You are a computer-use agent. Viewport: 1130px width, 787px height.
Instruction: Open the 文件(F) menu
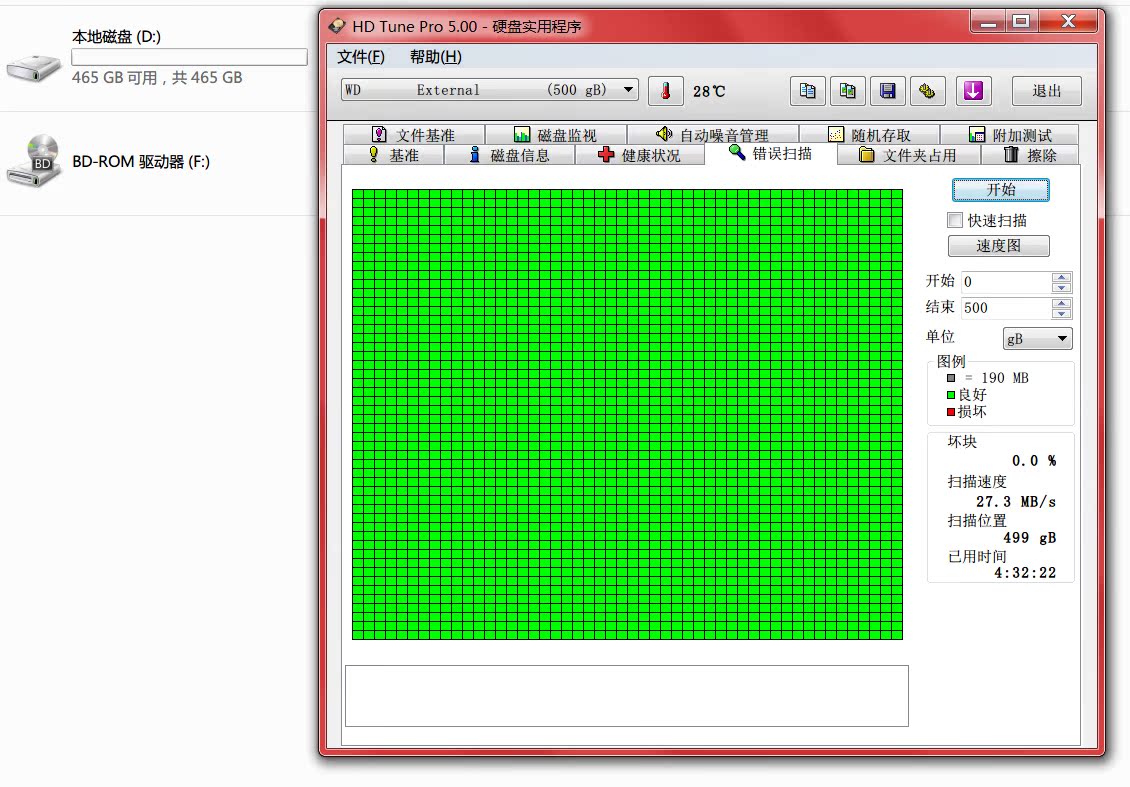pyautogui.click(x=361, y=57)
